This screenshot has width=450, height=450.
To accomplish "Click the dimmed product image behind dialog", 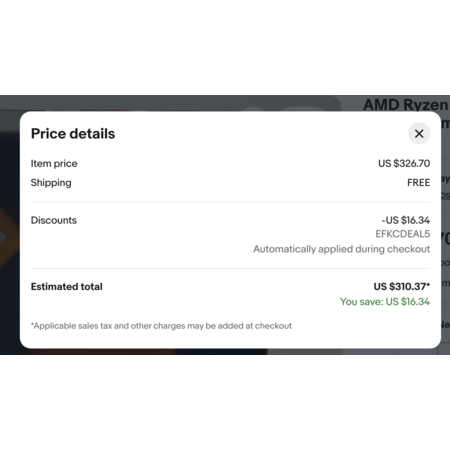I will [x=10, y=233].
